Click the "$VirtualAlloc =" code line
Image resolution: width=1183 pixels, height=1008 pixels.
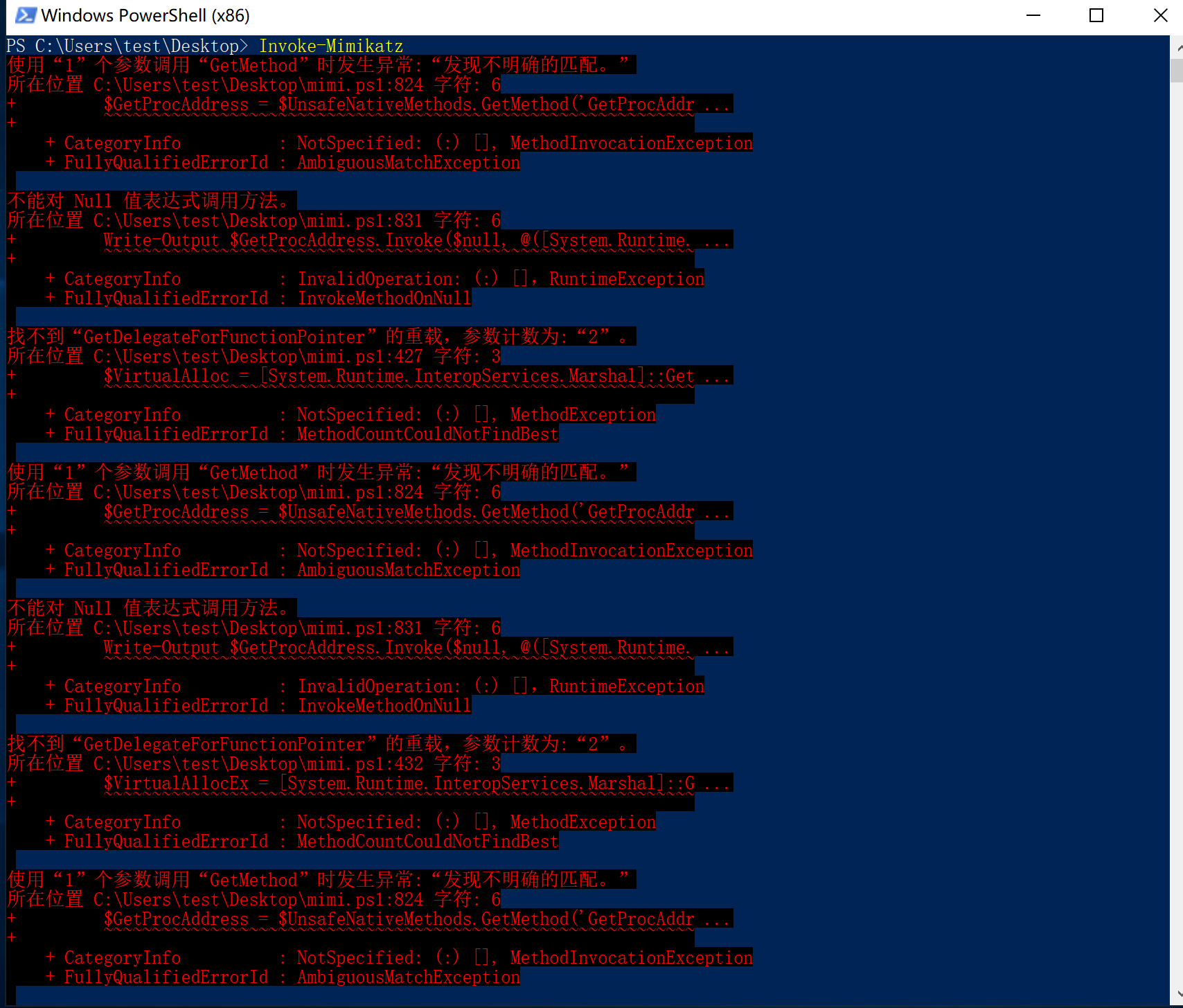pyautogui.click(x=398, y=376)
